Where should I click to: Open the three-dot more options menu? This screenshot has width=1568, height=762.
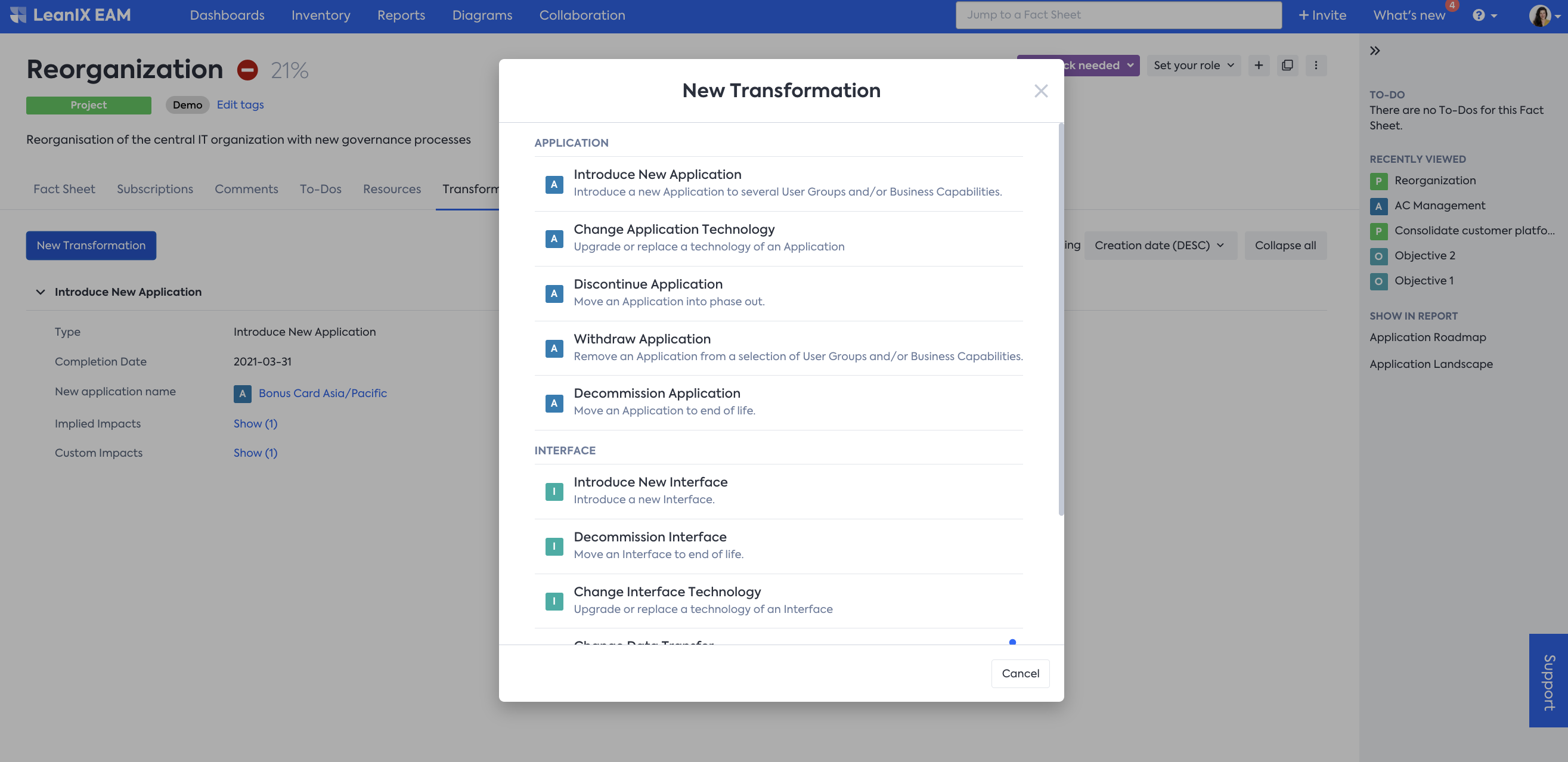(1315, 65)
